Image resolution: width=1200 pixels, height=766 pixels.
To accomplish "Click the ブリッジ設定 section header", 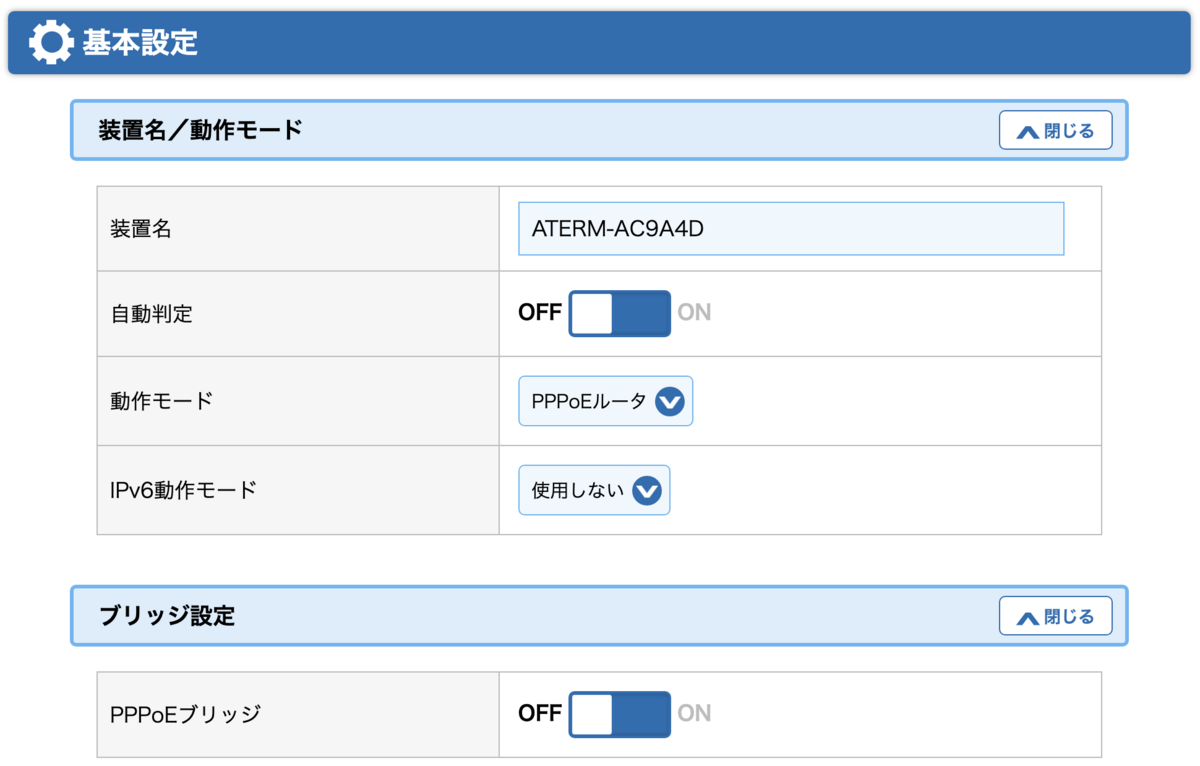I will click(x=167, y=616).
